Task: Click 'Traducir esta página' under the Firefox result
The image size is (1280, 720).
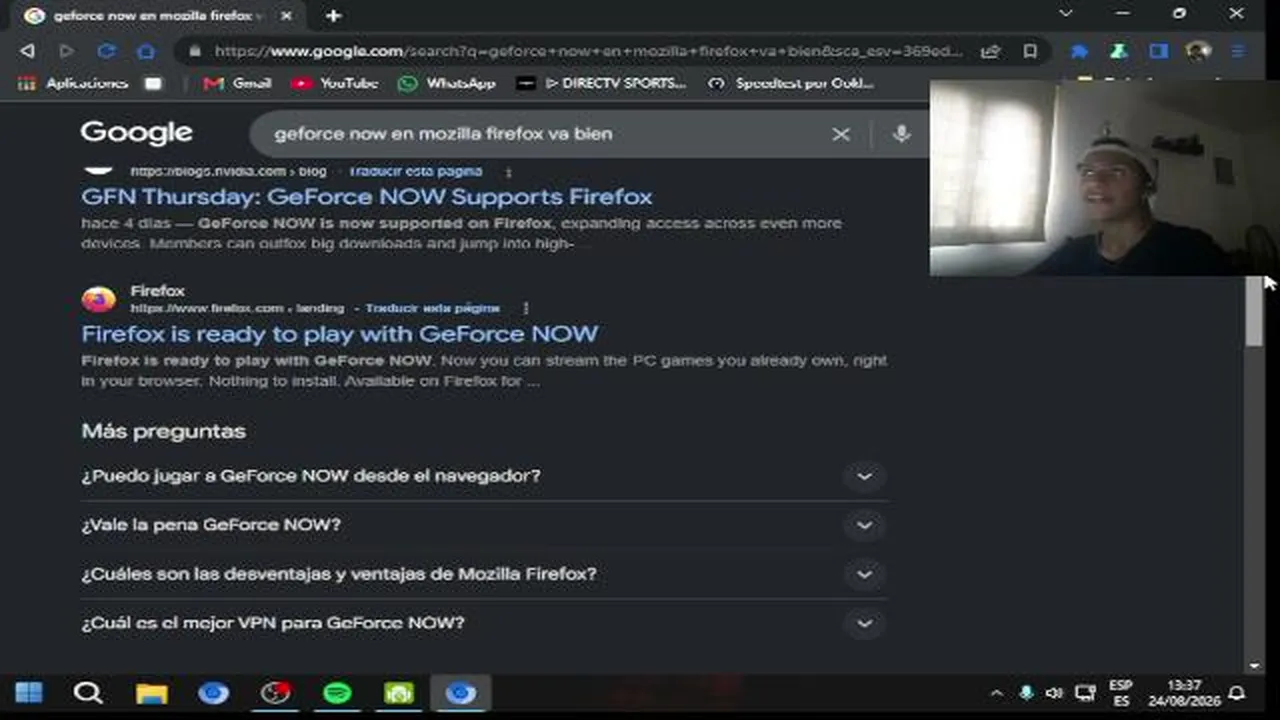Action: point(432,308)
